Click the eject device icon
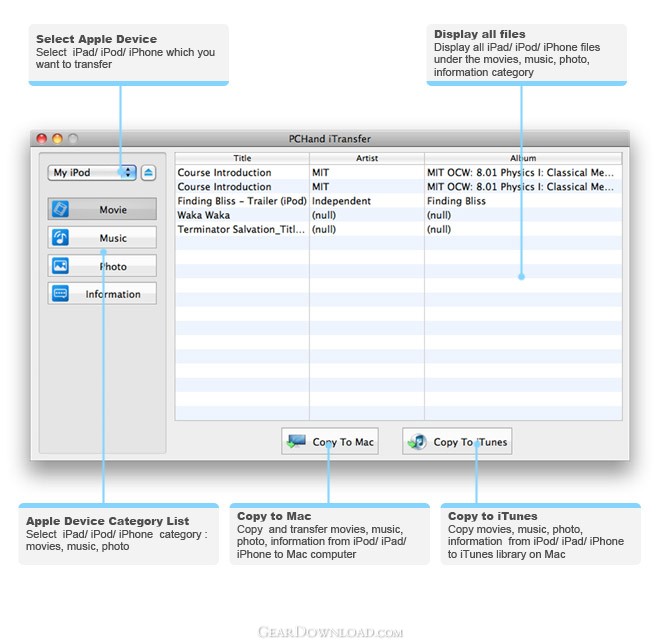 (148, 173)
